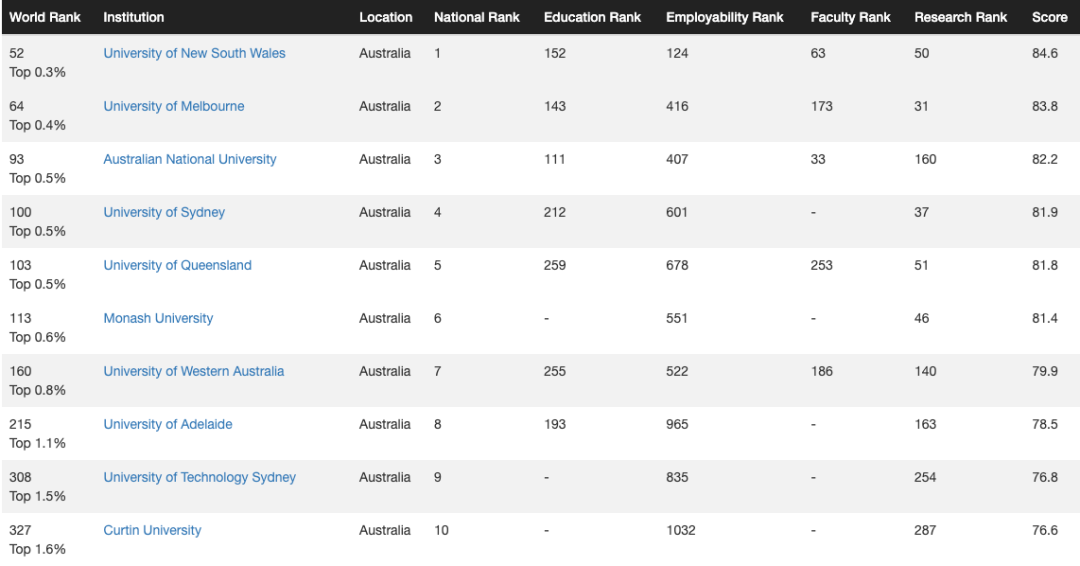The height and width of the screenshot is (566, 1080).
Task: Select world rank 113 cell
Action: coord(20,318)
